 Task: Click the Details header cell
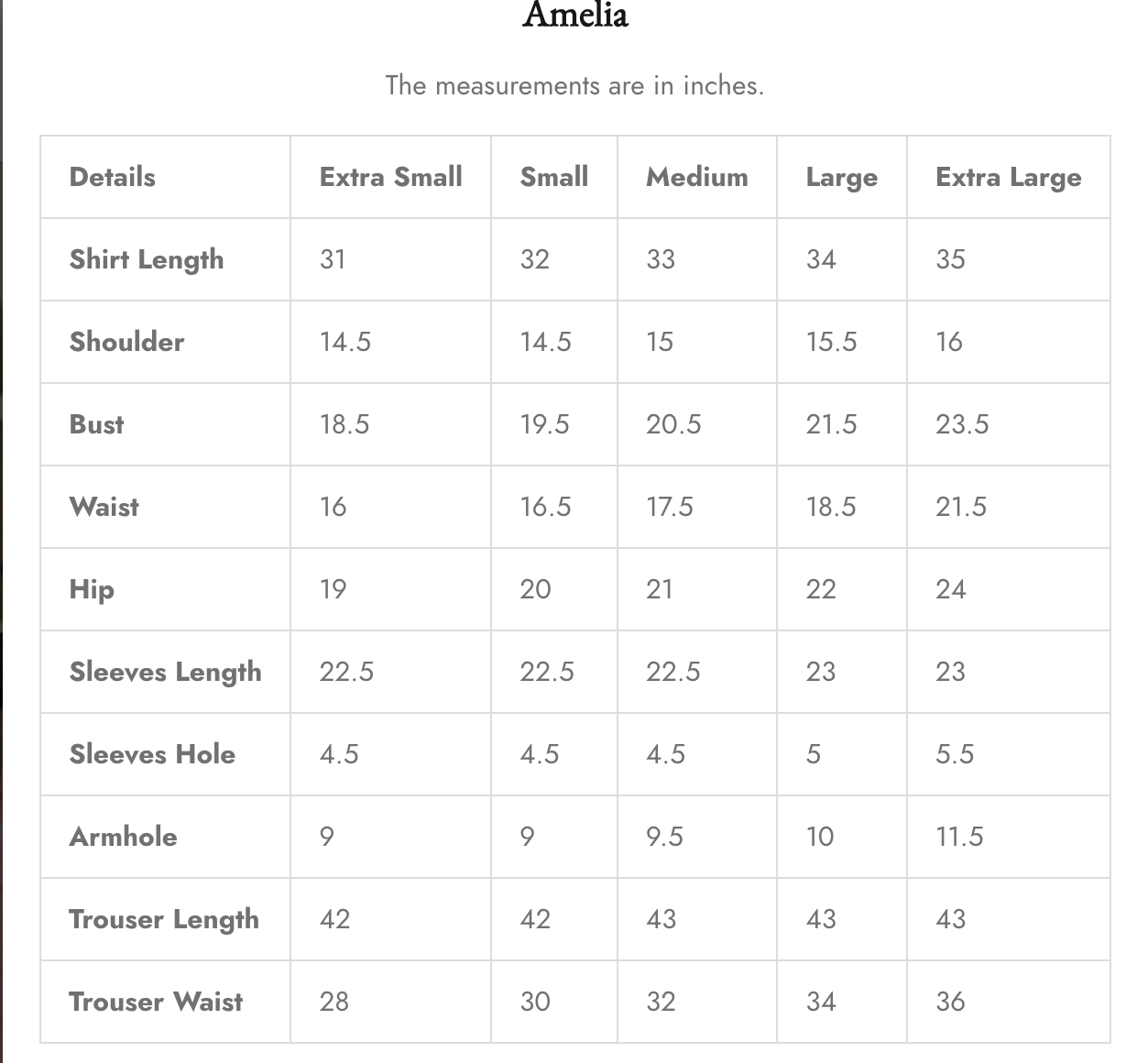click(113, 177)
